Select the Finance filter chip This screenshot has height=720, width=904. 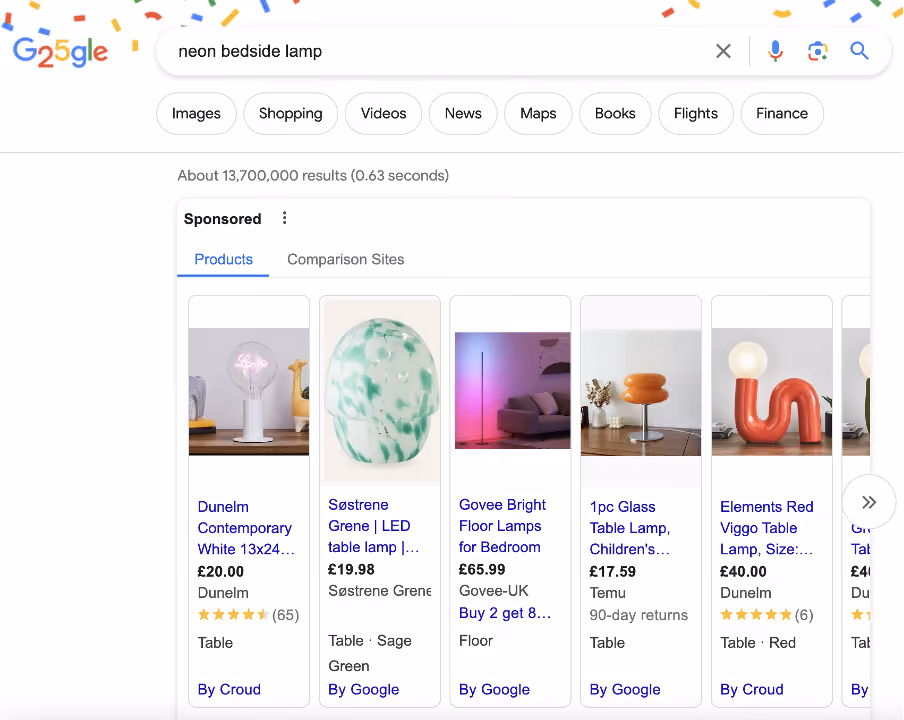782,114
